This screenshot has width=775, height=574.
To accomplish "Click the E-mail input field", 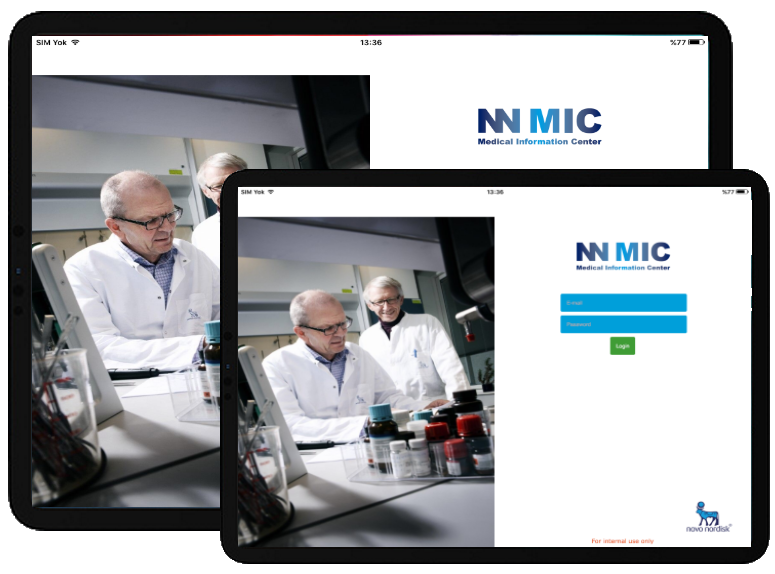I will 623,302.
